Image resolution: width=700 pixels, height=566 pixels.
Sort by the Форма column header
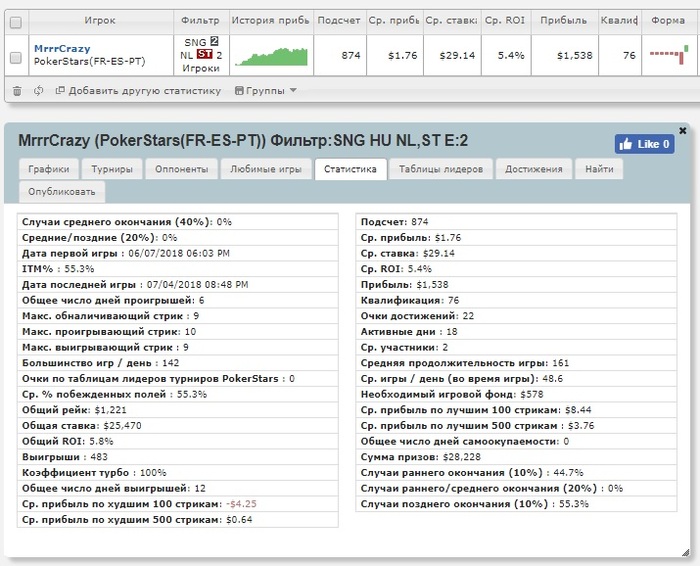(668, 21)
